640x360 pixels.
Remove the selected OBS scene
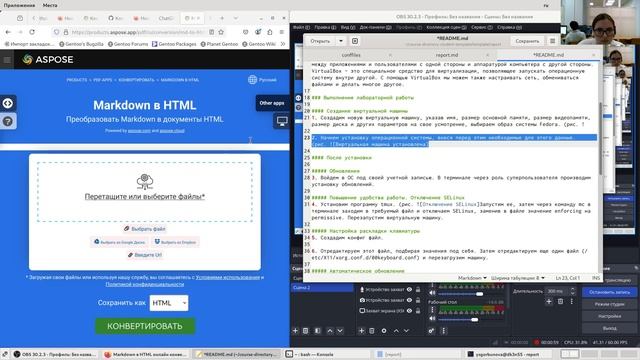[306, 331]
